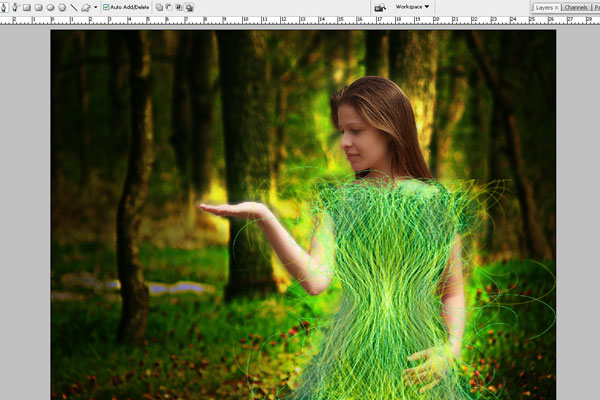Close the Layers tab with its x
The image size is (600, 400).
(556, 7)
